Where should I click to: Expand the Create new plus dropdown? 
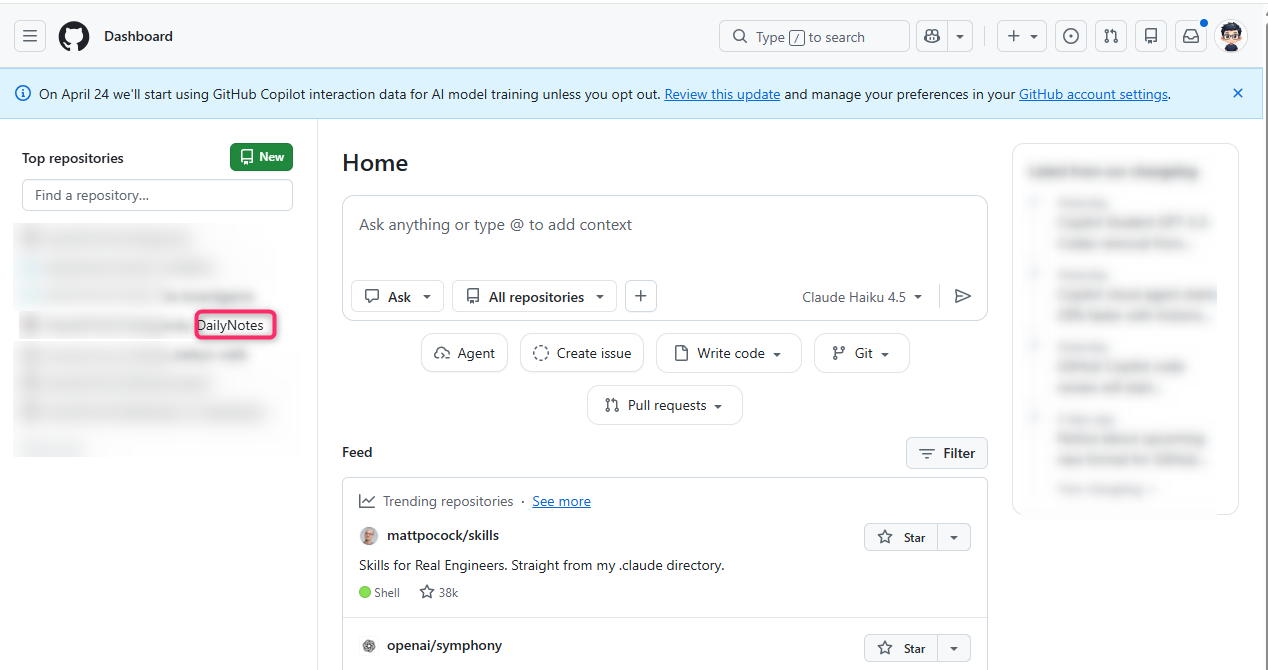click(x=1021, y=37)
